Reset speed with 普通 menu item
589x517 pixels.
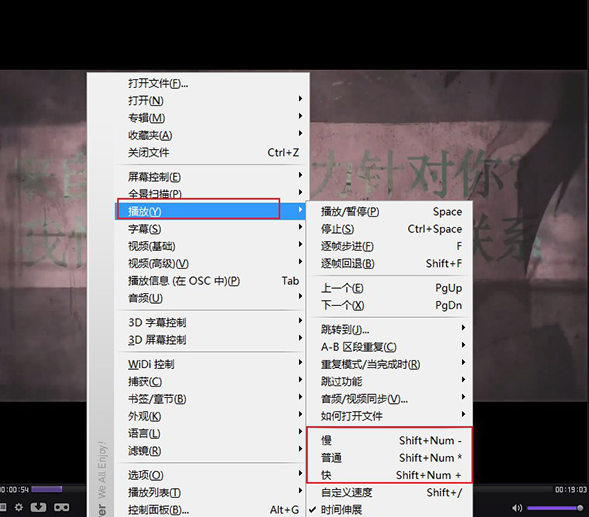(390, 458)
